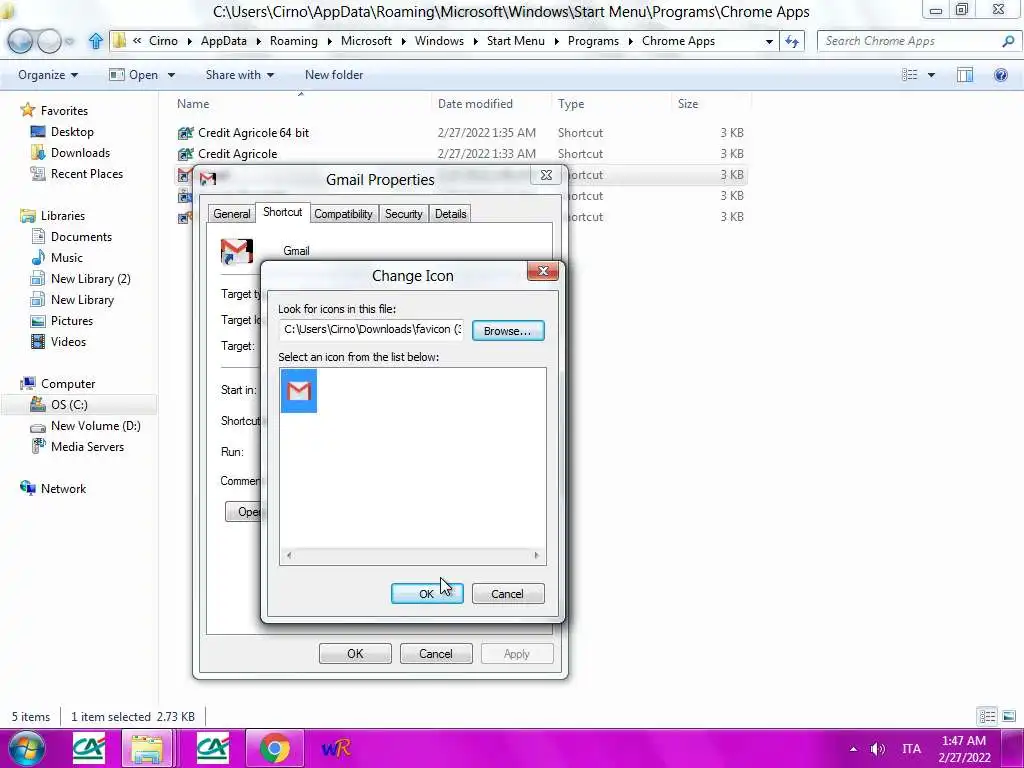Switch to Shortcut tab in Gmail Properties
This screenshot has width=1024, height=768.
282,212
